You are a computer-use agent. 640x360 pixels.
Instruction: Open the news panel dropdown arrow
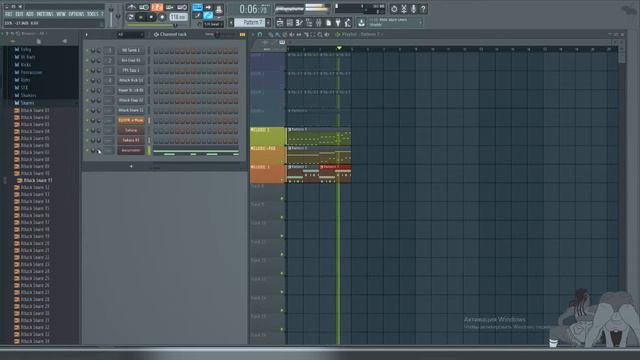click(x=420, y=22)
